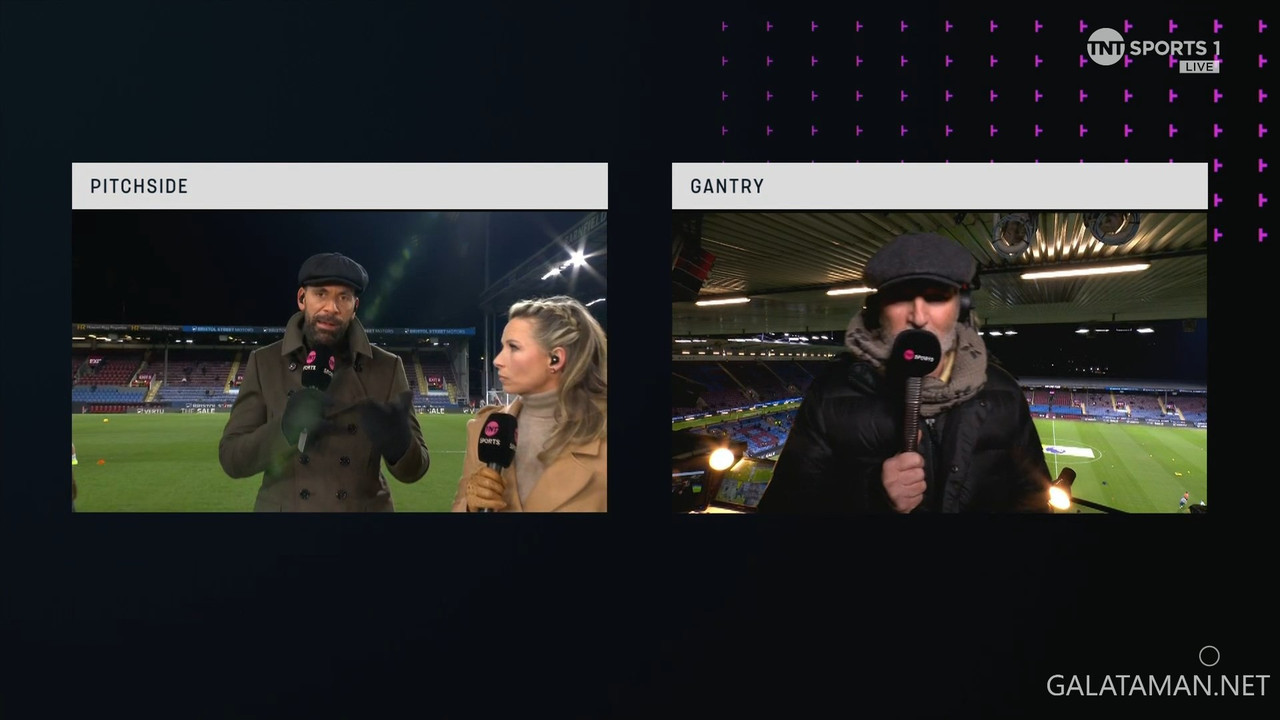Click the GALATAMAN.NET watermark text
The width and height of the screenshot is (1280, 720).
[x=1158, y=685]
